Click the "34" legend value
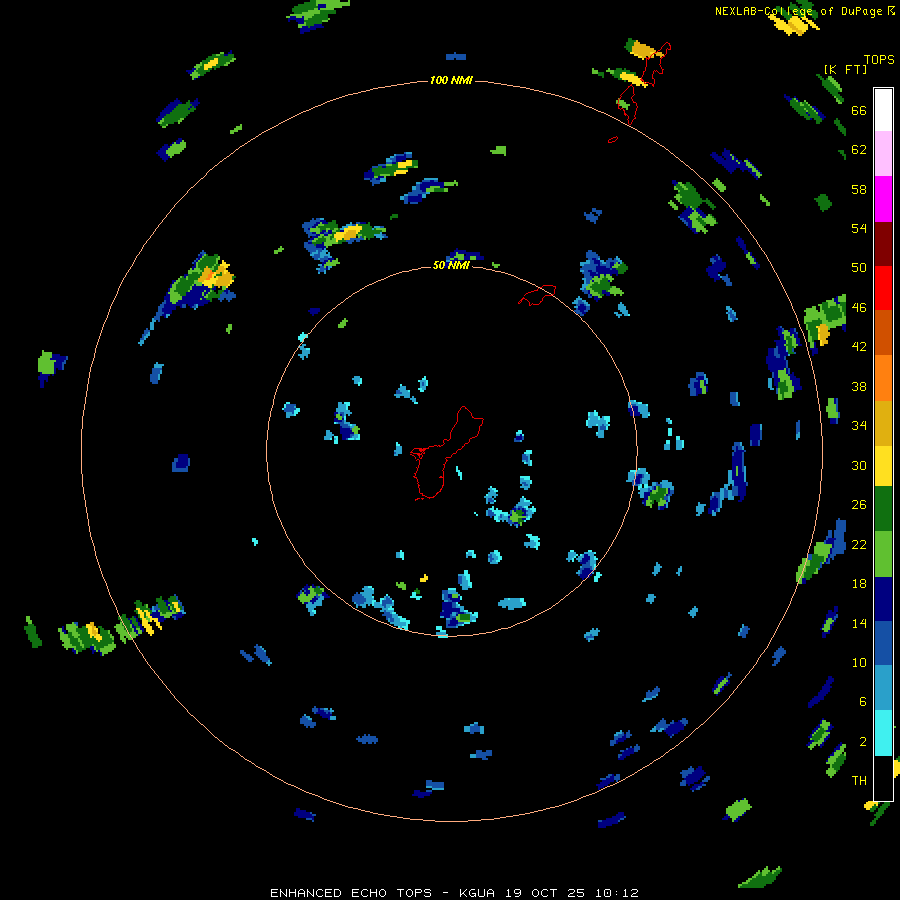 [859, 426]
